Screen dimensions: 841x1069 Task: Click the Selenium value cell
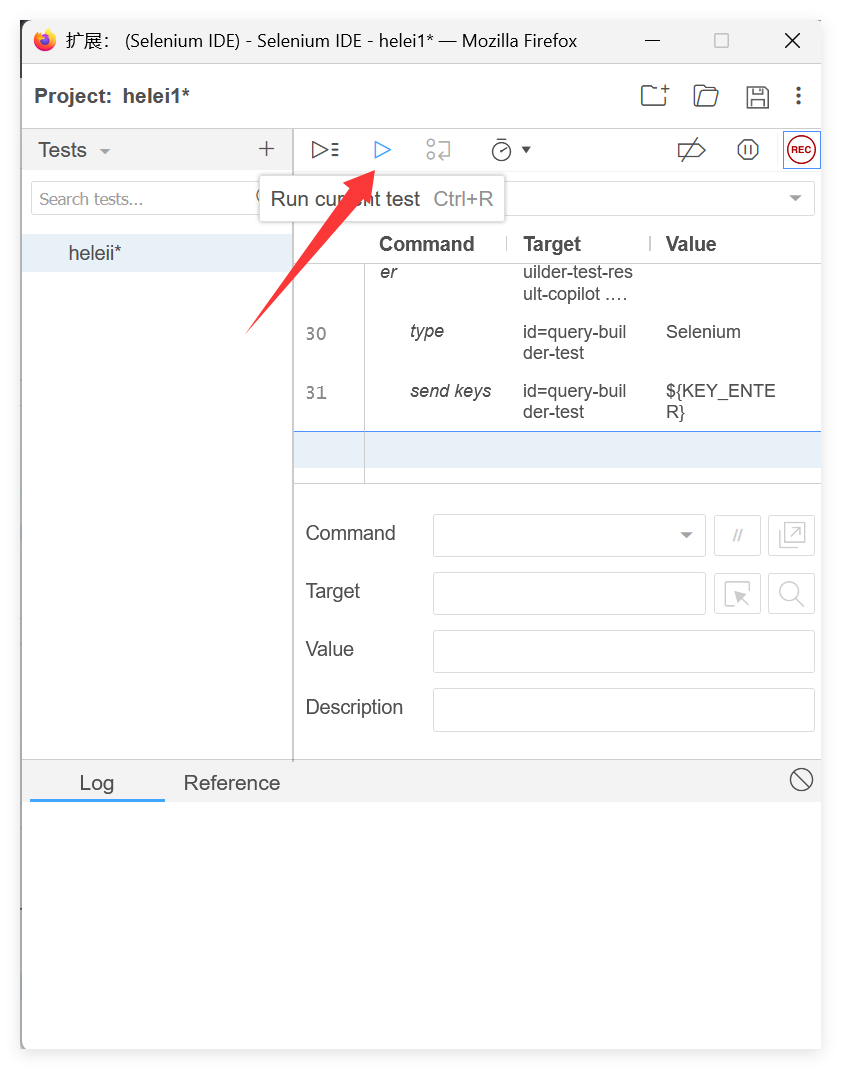pyautogui.click(x=703, y=332)
